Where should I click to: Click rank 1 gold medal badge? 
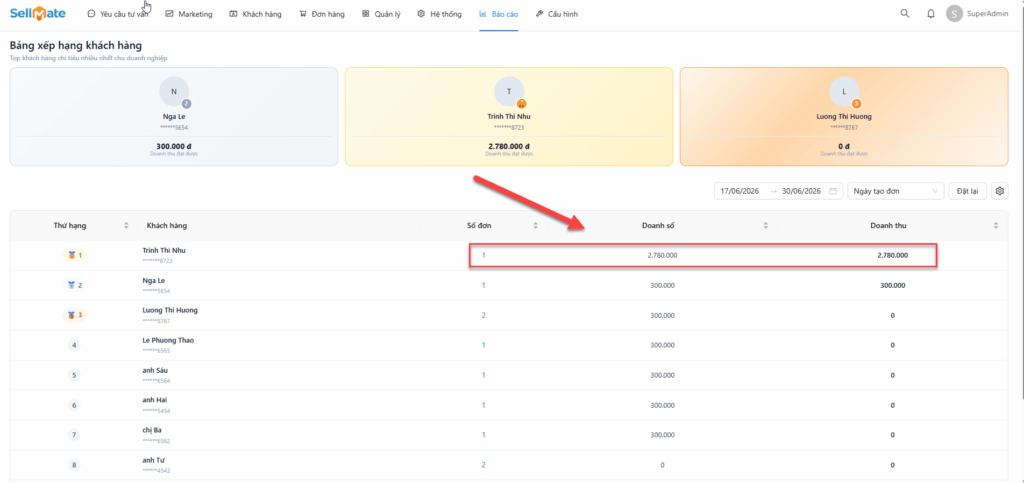click(74, 255)
